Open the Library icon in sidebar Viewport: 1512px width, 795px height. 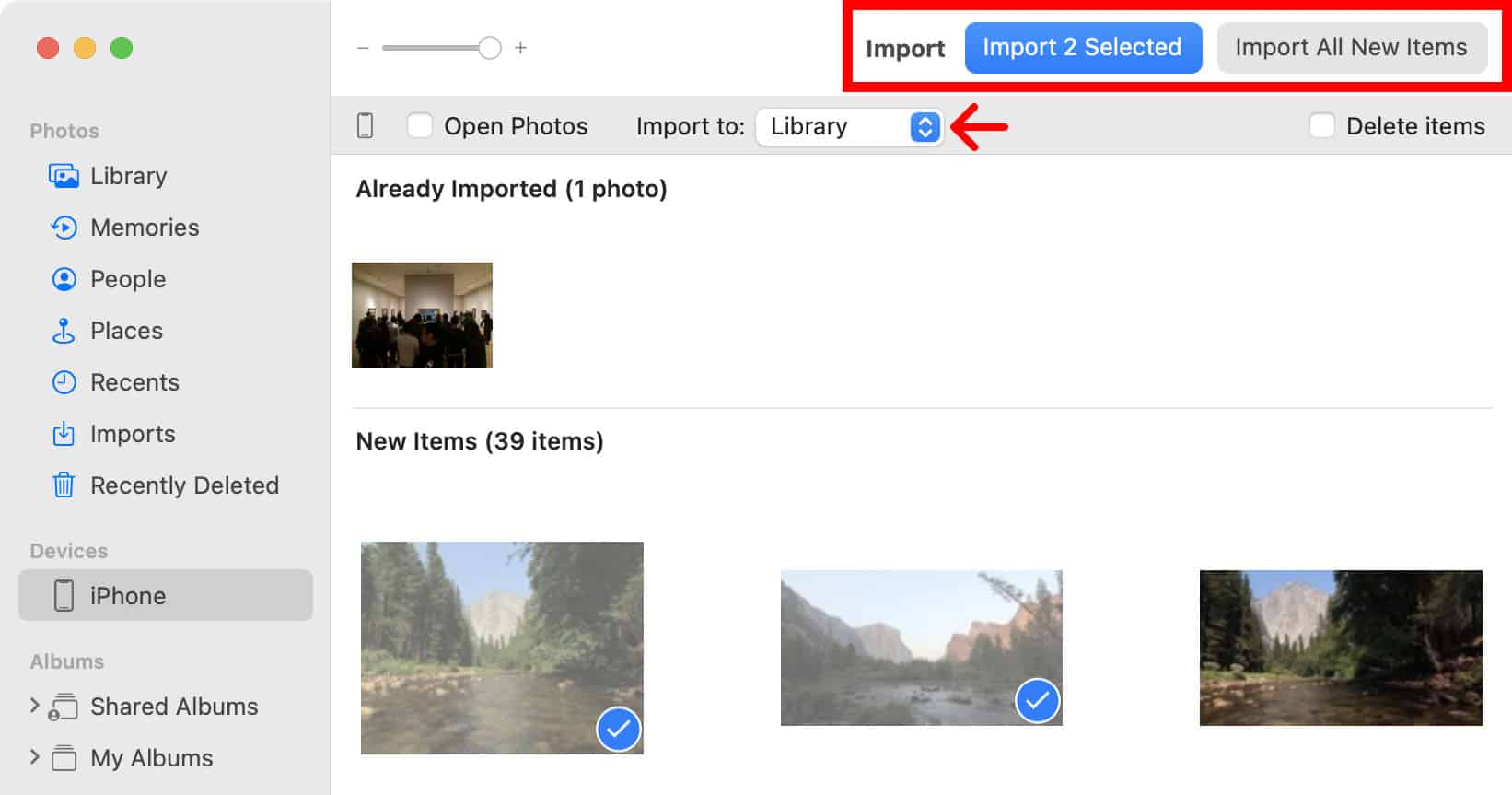pyautogui.click(x=64, y=176)
